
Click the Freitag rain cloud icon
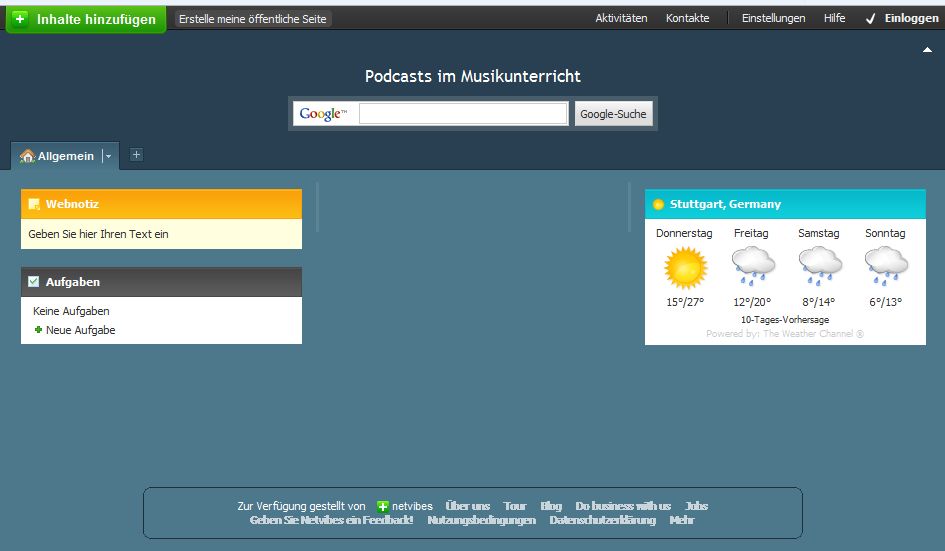tap(753, 267)
